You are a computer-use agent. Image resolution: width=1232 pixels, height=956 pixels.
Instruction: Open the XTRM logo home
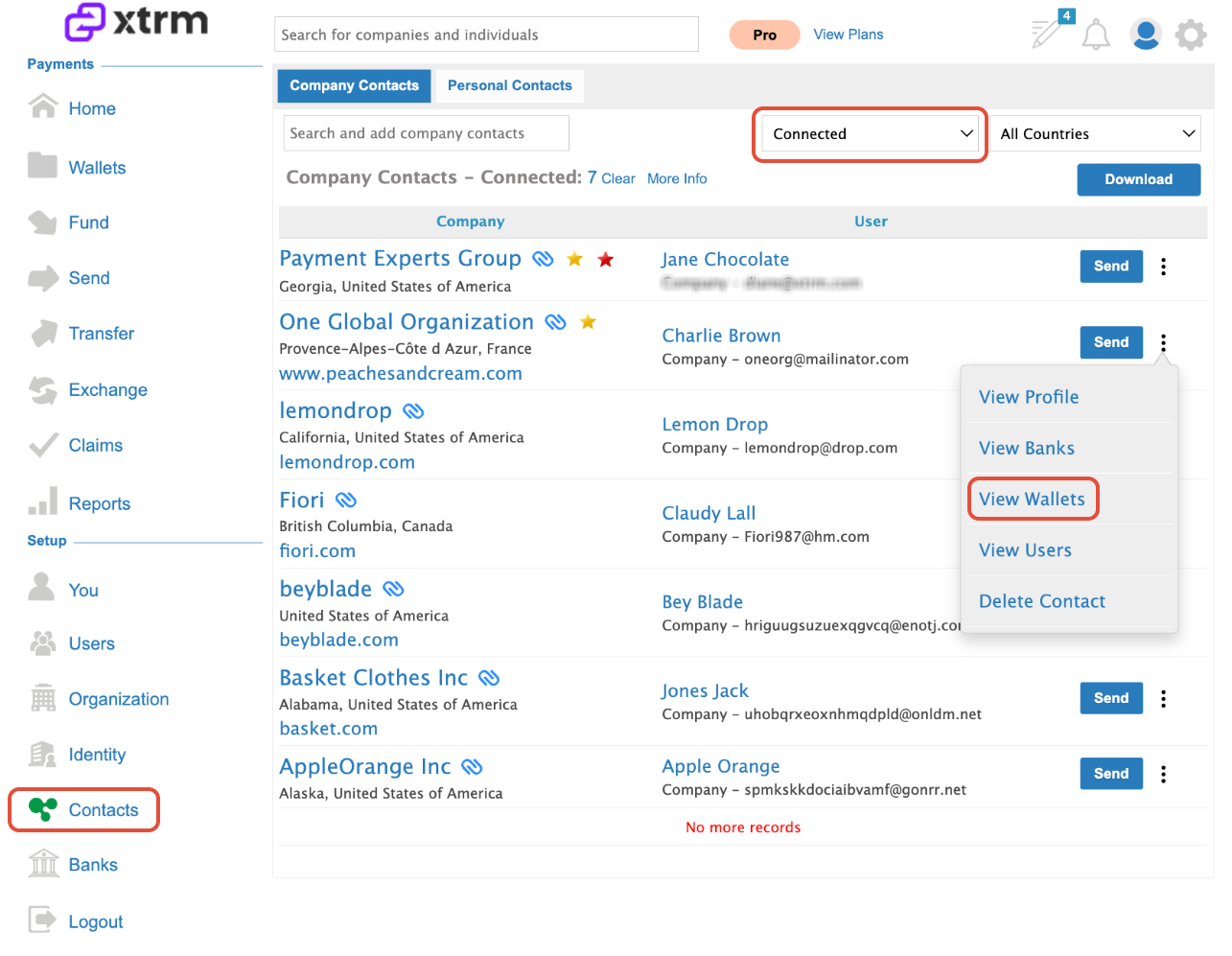(x=136, y=21)
